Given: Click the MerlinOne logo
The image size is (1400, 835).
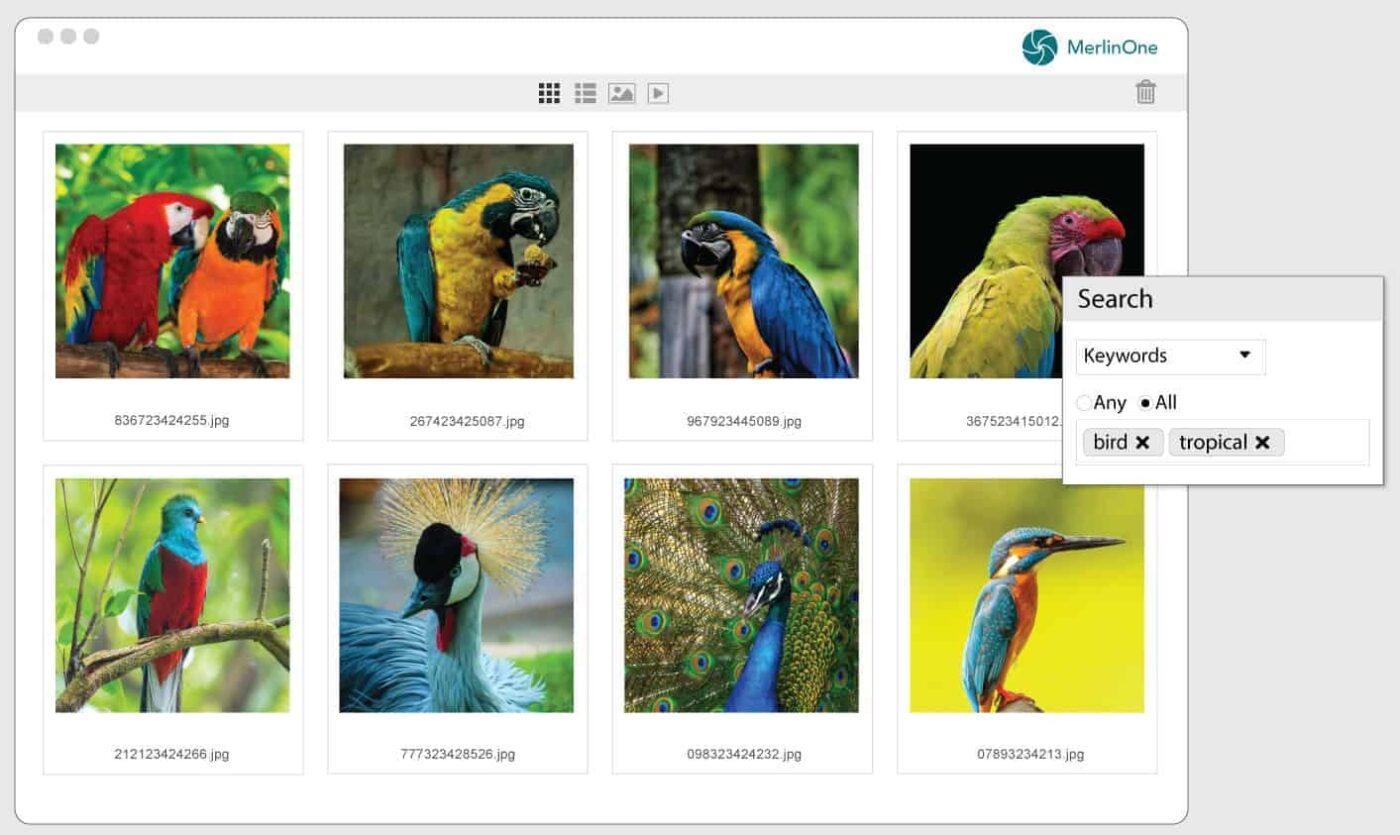Looking at the screenshot, I should pos(1090,47).
